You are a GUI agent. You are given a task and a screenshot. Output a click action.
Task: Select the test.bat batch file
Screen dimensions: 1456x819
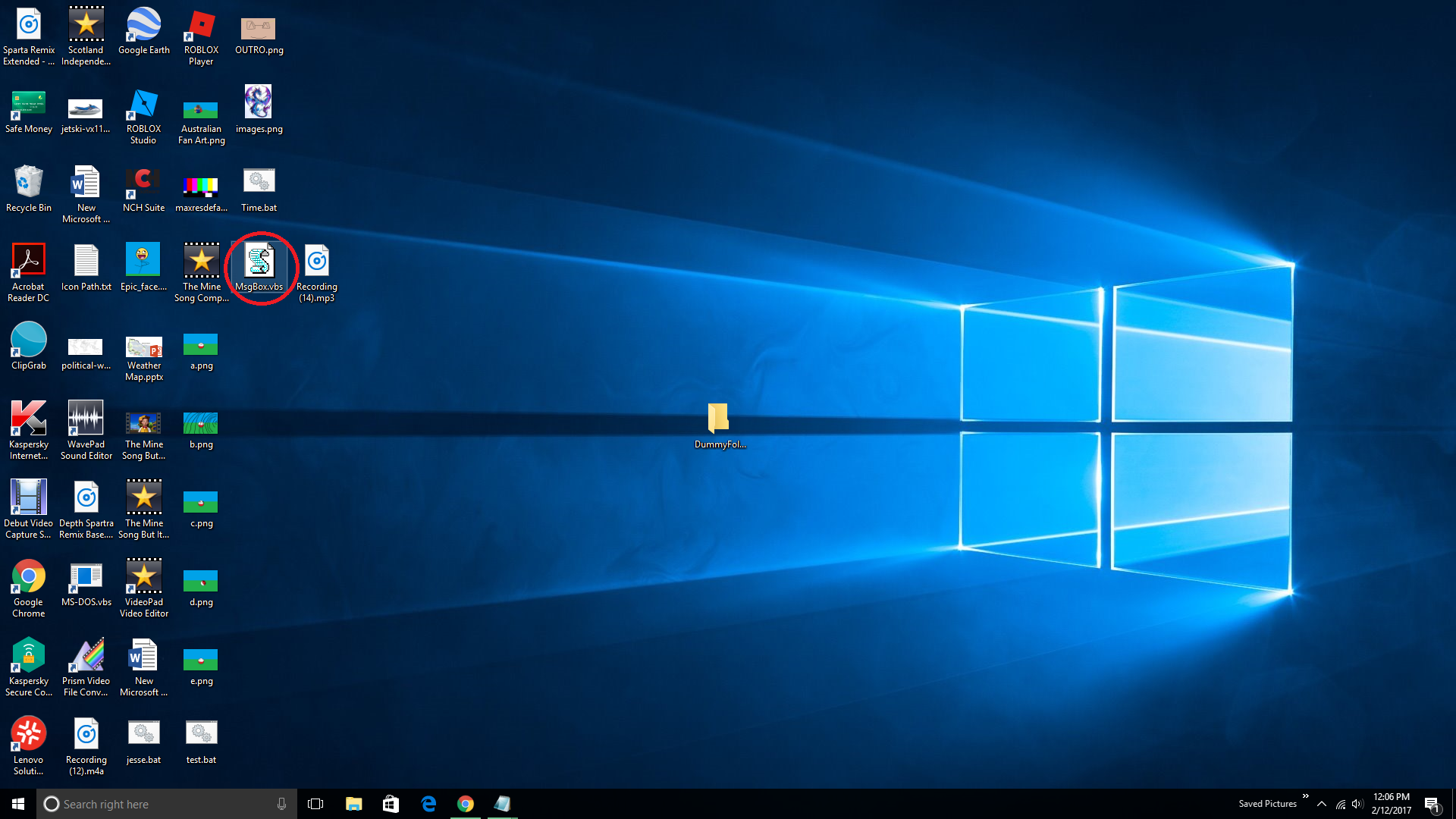pyautogui.click(x=202, y=742)
